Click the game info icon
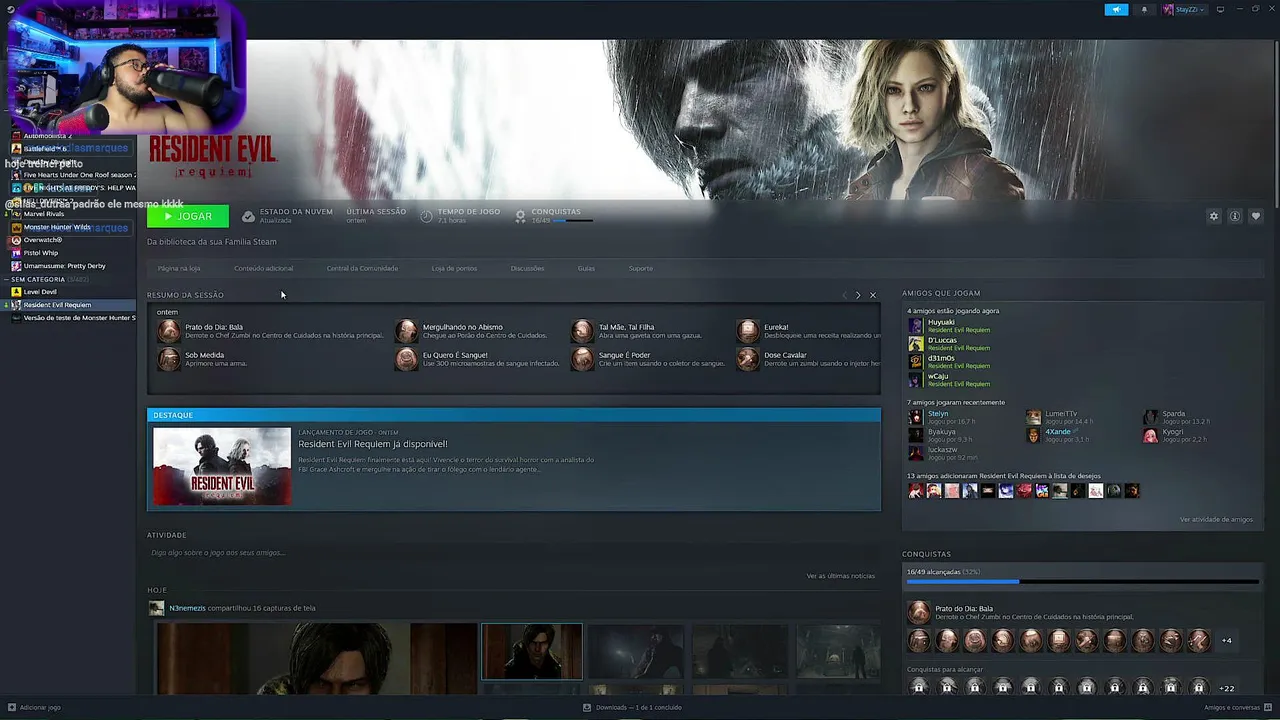The height and width of the screenshot is (720, 1280). (x=1235, y=216)
